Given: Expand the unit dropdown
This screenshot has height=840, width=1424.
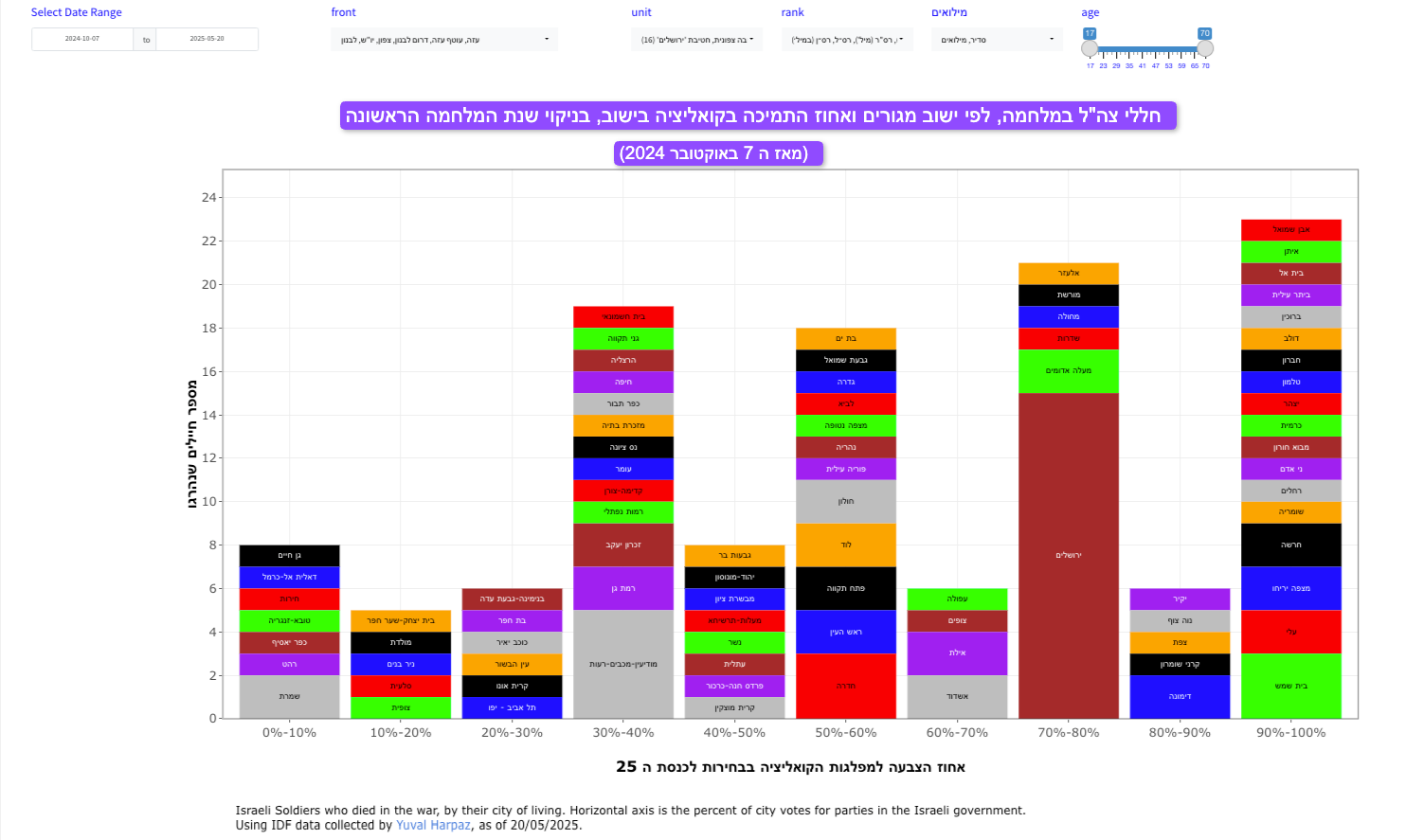Looking at the screenshot, I should click(x=696, y=40).
